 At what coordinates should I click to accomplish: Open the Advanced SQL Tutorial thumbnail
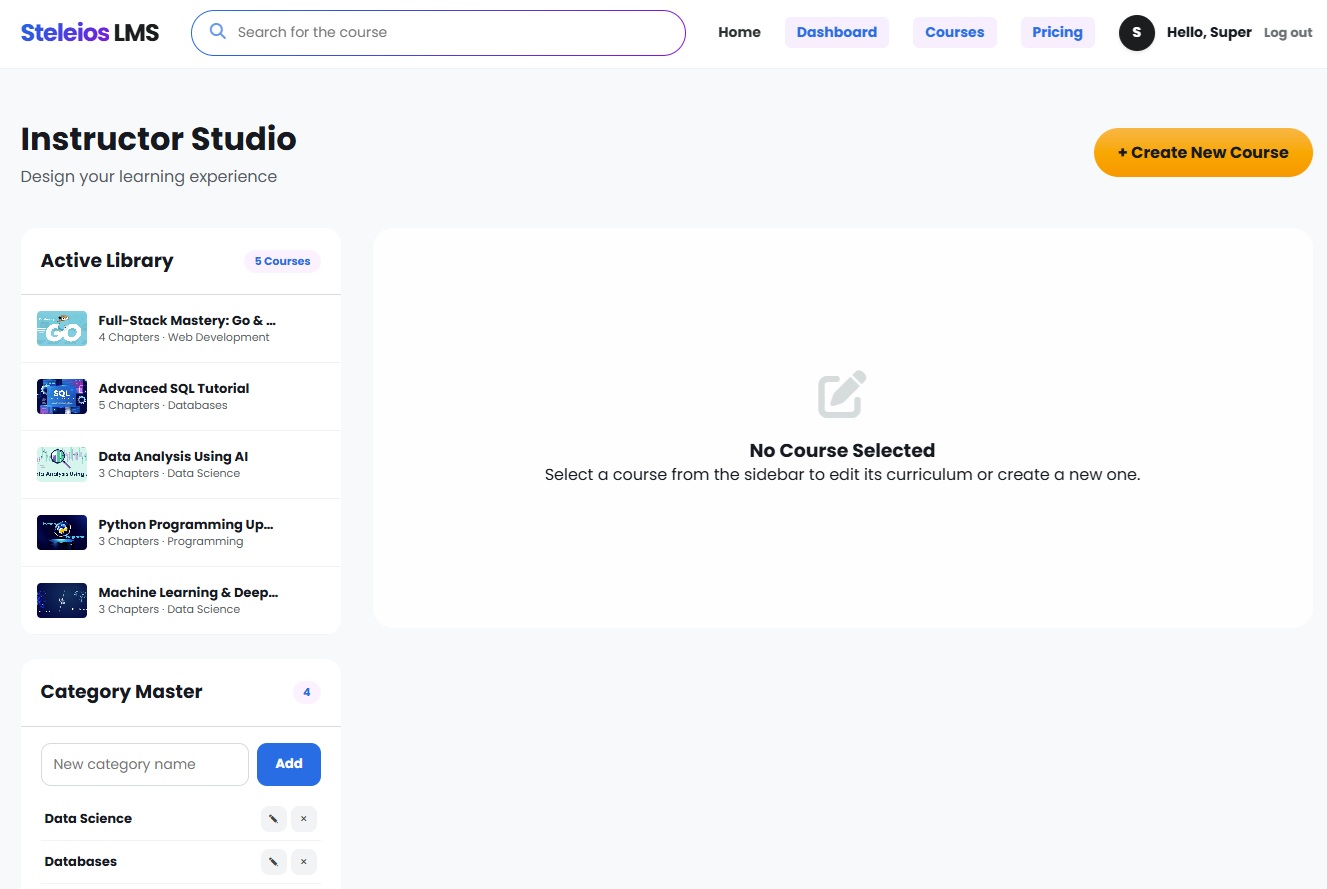coord(62,396)
